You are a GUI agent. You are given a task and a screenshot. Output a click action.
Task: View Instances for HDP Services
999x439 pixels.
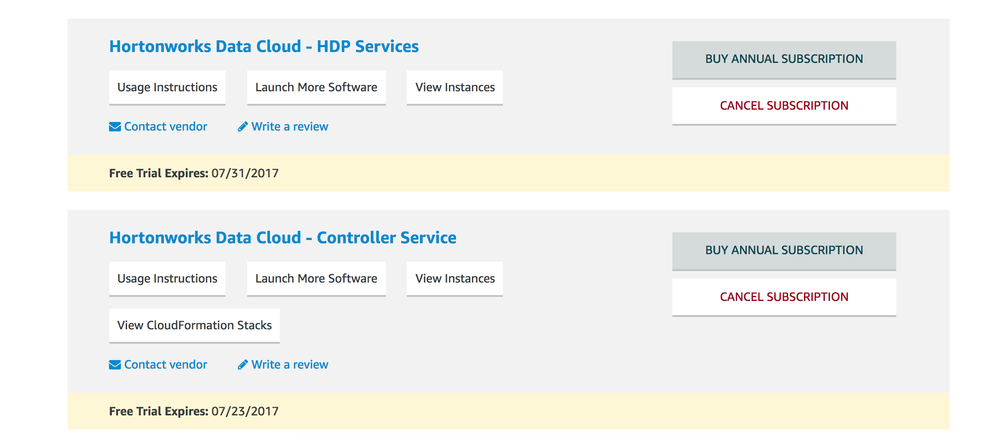coord(455,88)
